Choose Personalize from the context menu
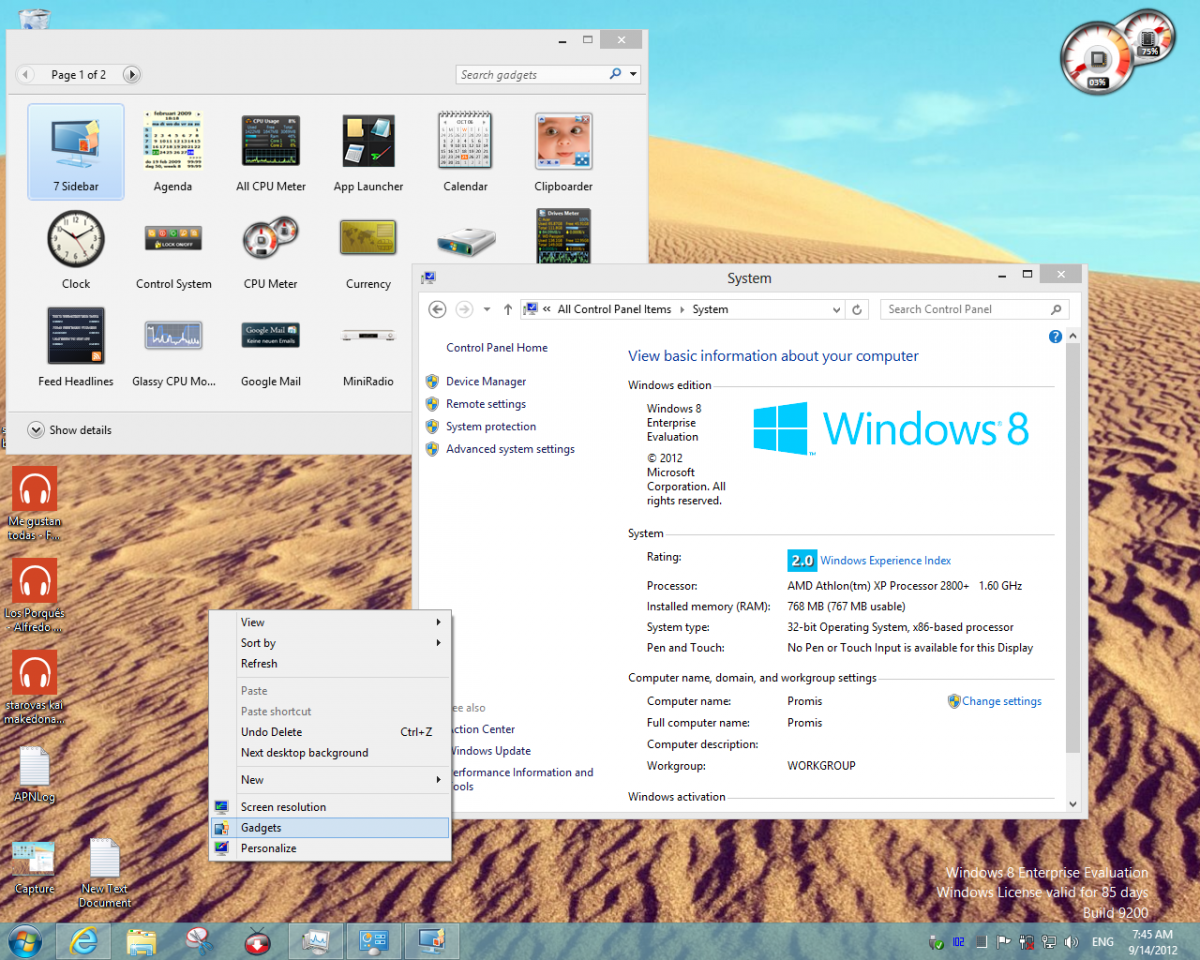The width and height of the screenshot is (1200, 960). [x=268, y=848]
